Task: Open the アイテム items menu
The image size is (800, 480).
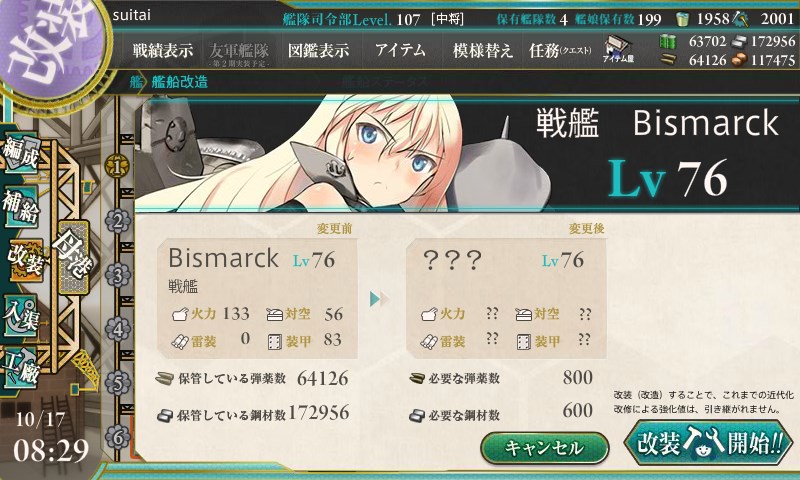Action: point(401,50)
